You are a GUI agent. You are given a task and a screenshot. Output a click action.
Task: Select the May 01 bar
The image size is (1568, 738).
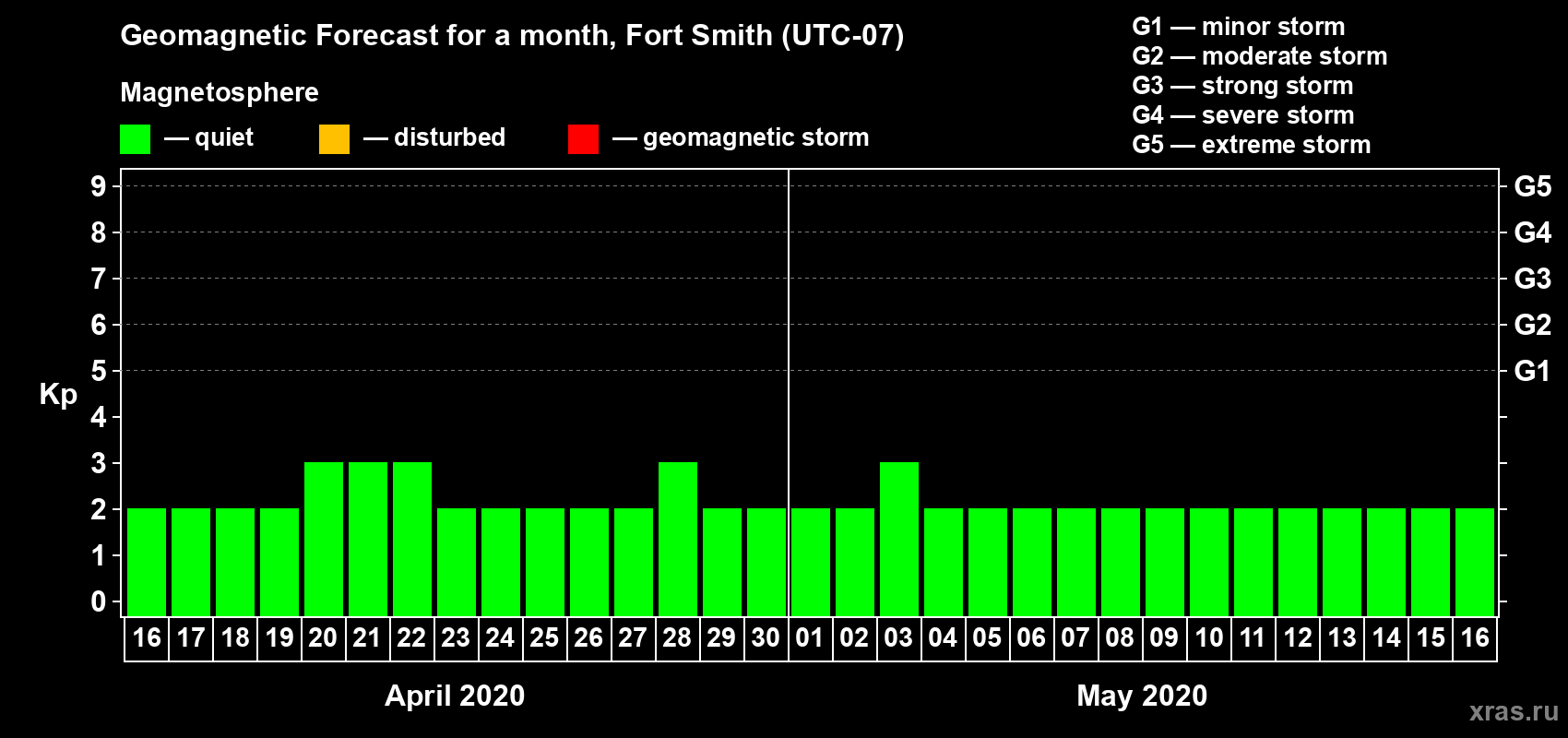(811, 562)
